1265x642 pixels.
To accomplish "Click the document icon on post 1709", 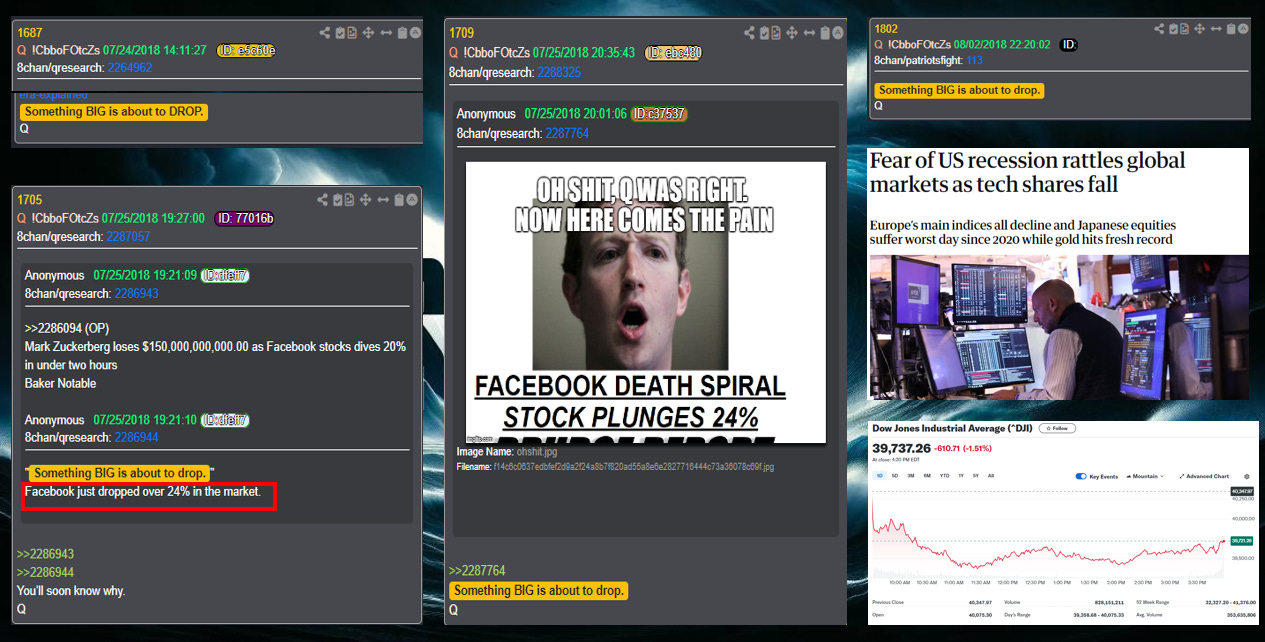I will (x=776, y=33).
